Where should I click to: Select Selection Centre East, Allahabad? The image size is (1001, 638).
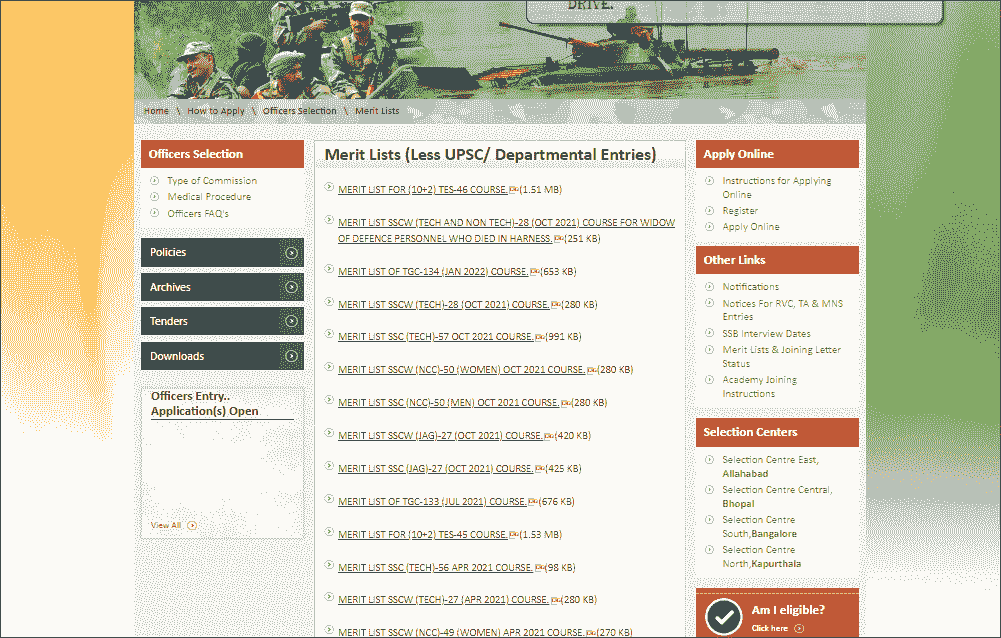point(770,466)
